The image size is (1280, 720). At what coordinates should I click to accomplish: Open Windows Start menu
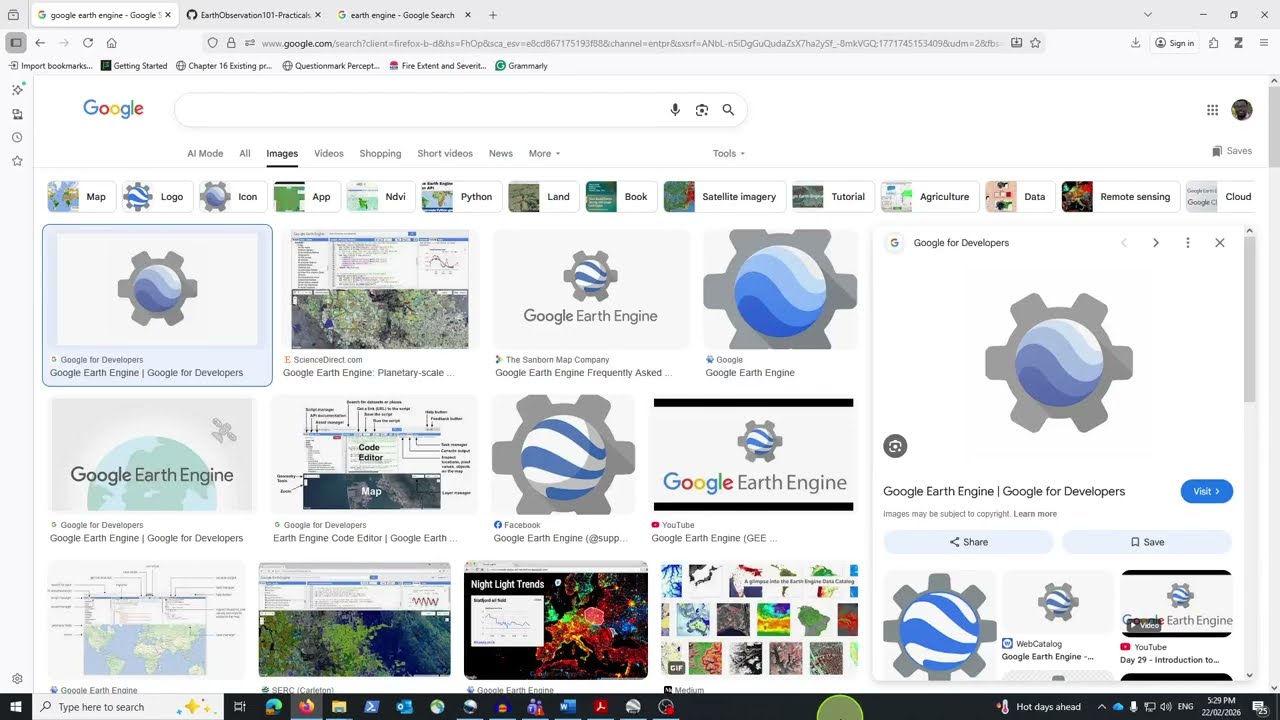[15, 707]
